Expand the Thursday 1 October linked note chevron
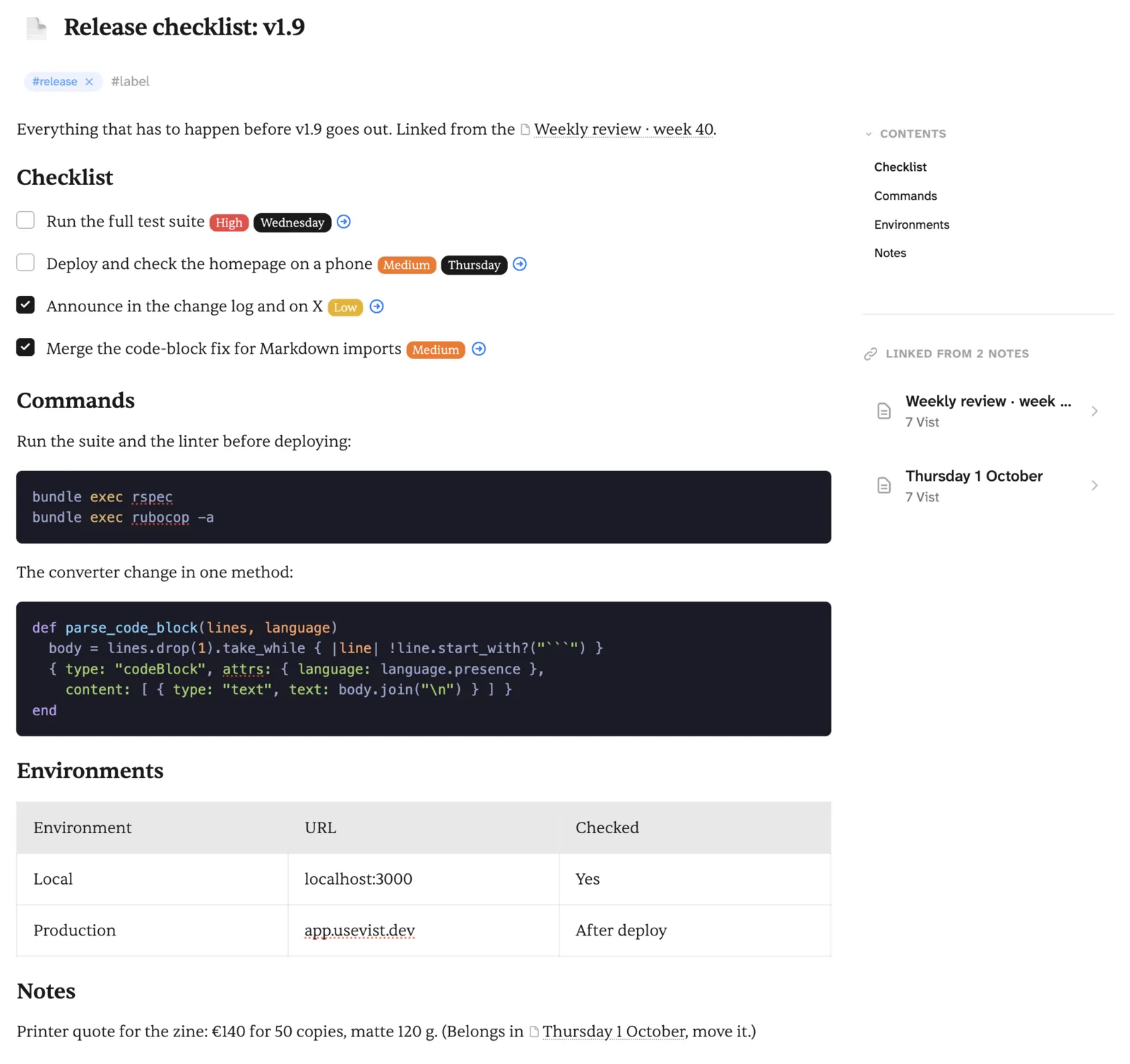The width and height of the screenshot is (1130, 1064). click(1095, 486)
